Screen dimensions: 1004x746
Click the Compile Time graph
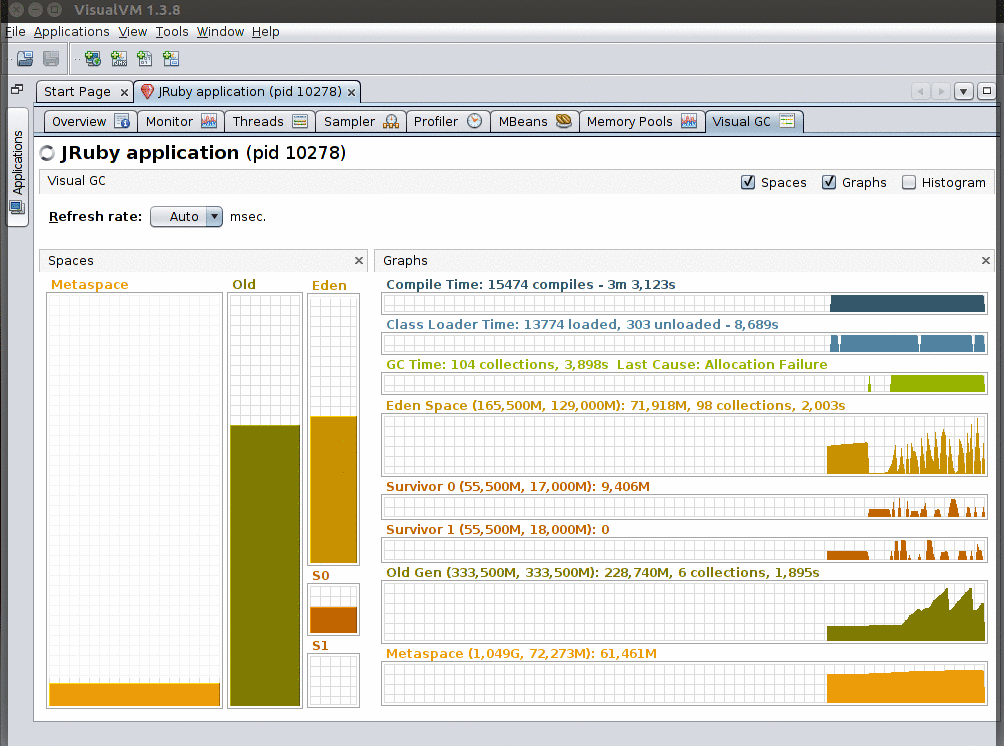(684, 304)
